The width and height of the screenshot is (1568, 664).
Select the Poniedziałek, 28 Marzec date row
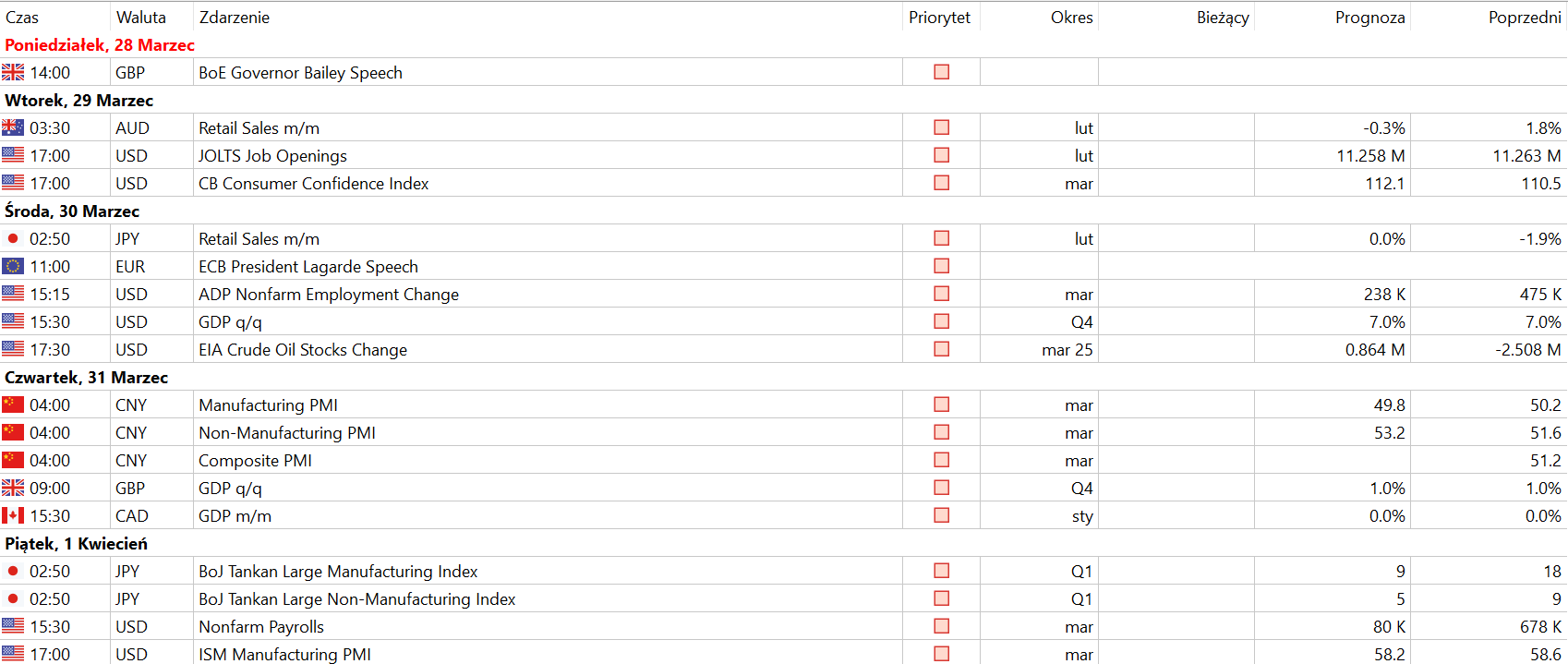tap(784, 44)
